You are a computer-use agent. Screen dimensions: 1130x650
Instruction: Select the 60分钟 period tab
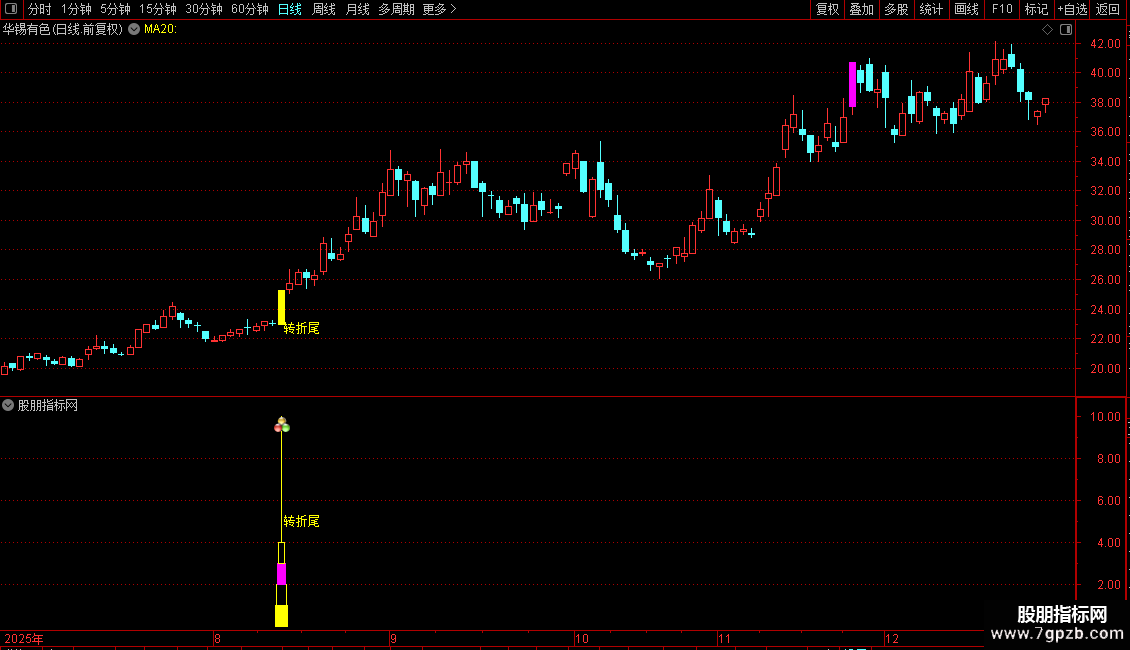(250, 9)
